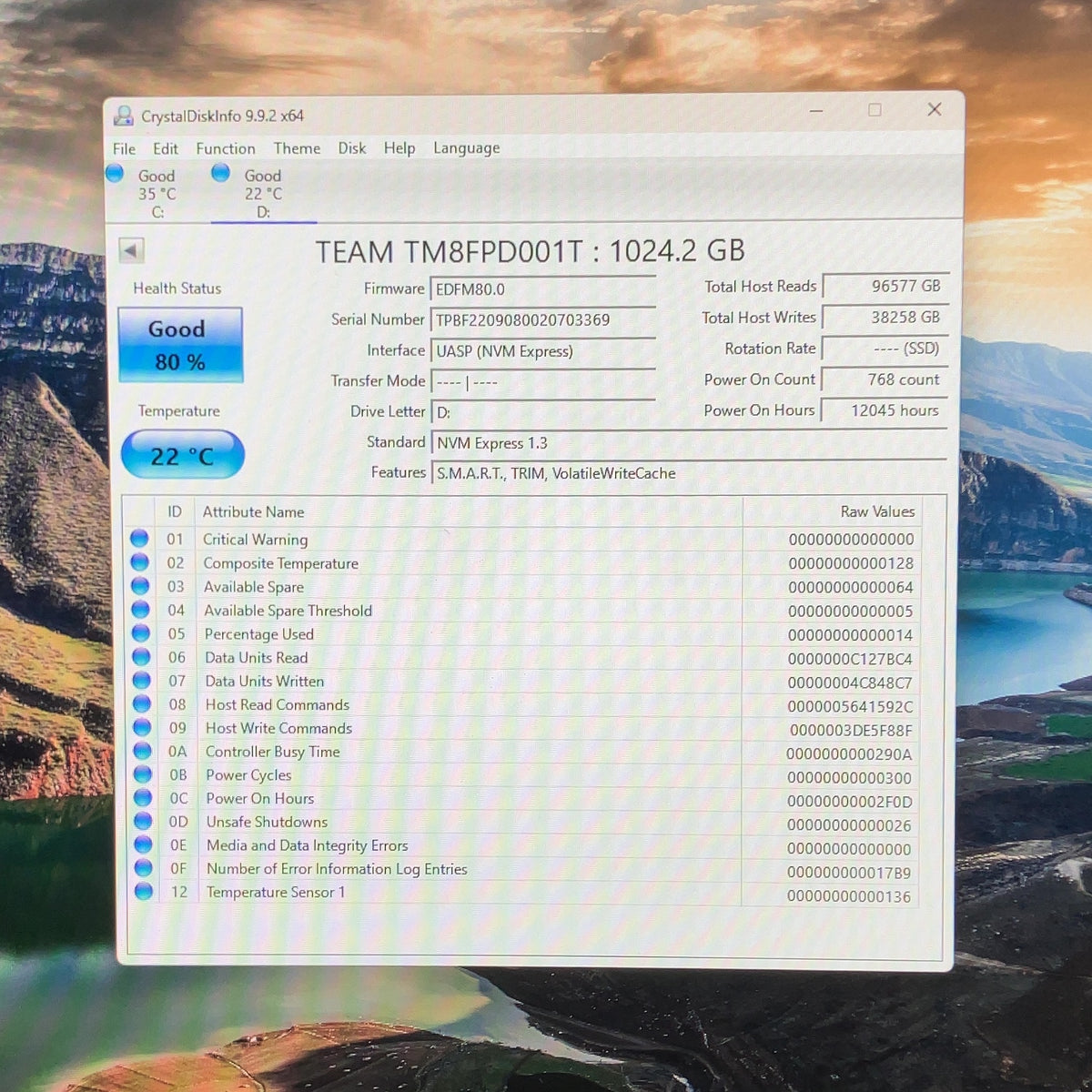Image resolution: width=1092 pixels, height=1092 pixels.
Task: Click the Interface field UASP (NVM Express)
Action: [542, 351]
